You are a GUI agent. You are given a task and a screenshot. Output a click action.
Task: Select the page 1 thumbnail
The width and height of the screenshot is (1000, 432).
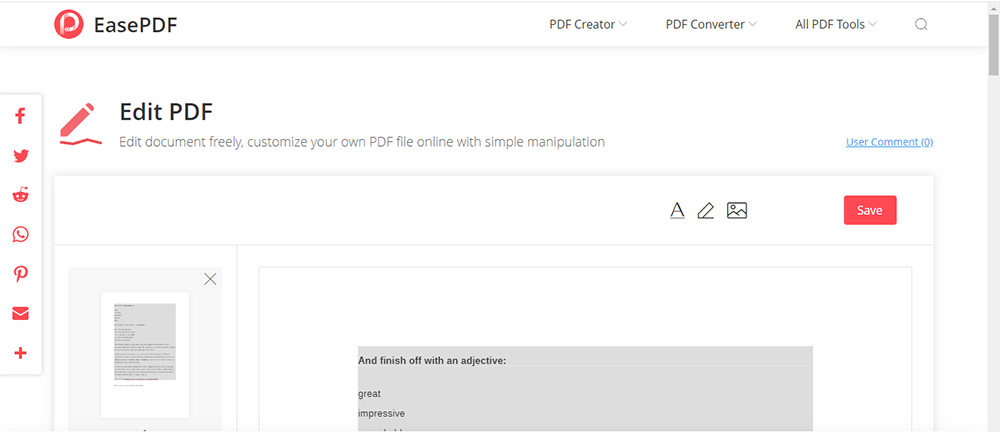tap(145, 354)
